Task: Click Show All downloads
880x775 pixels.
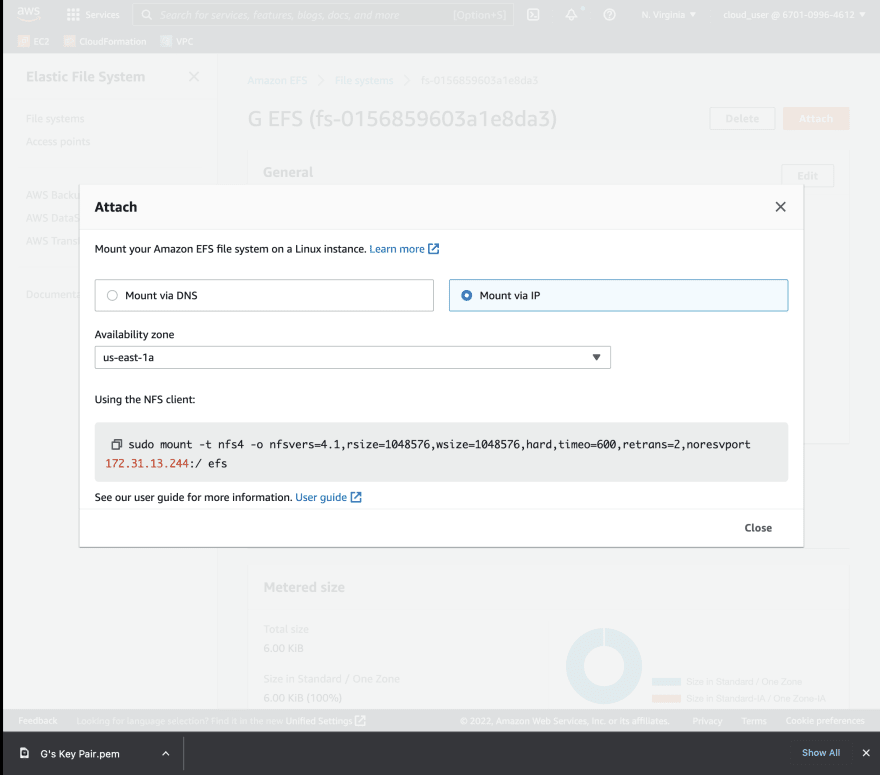Action: [821, 753]
